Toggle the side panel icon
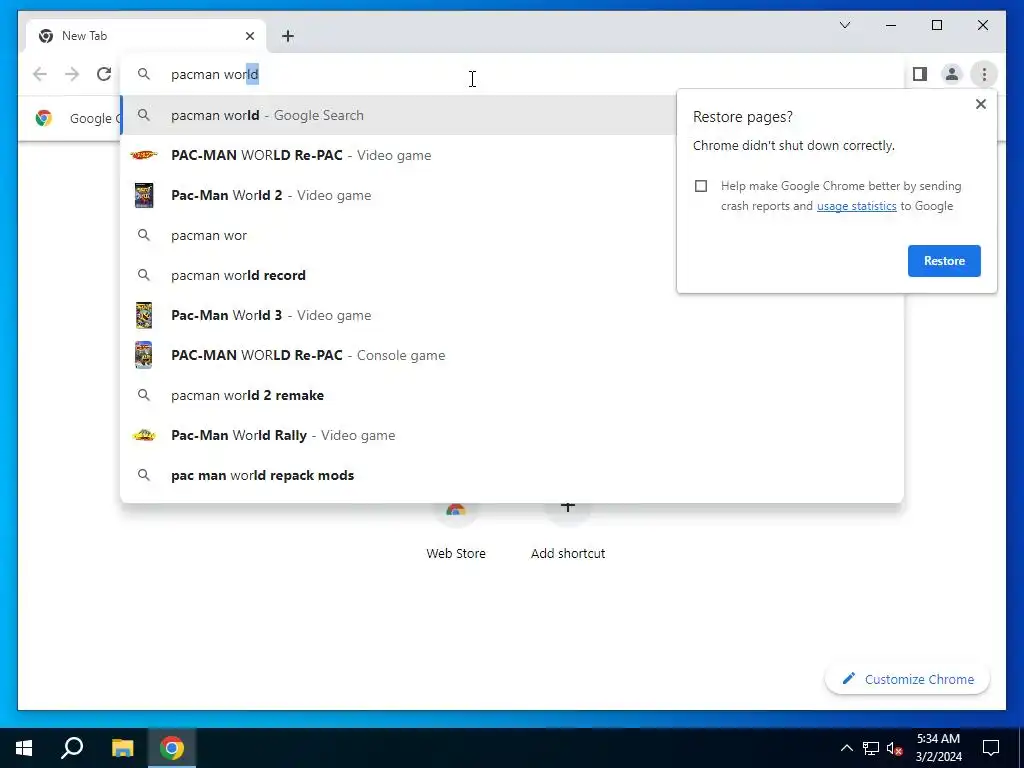Screen dimensions: 1024x768 point(920,74)
